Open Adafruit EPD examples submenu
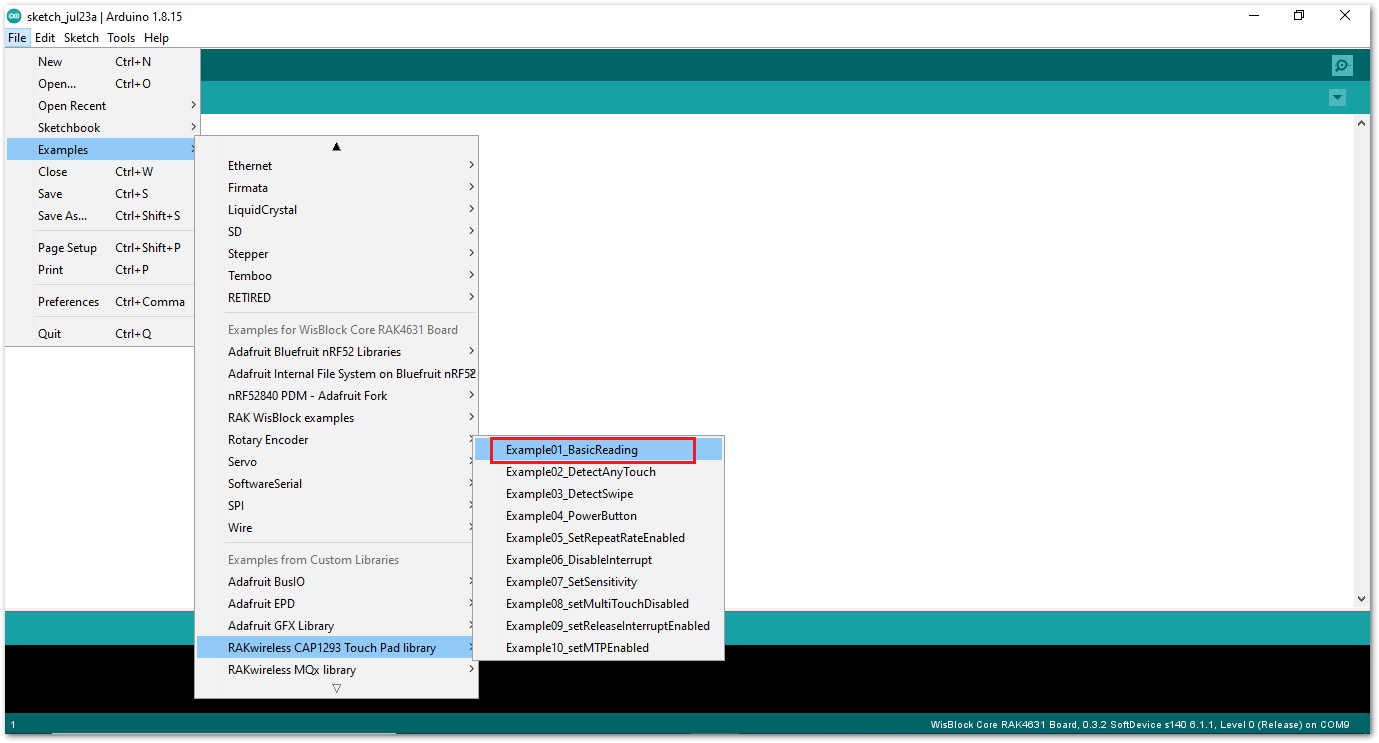Viewport: 1379px width, 743px height. click(x=337, y=604)
